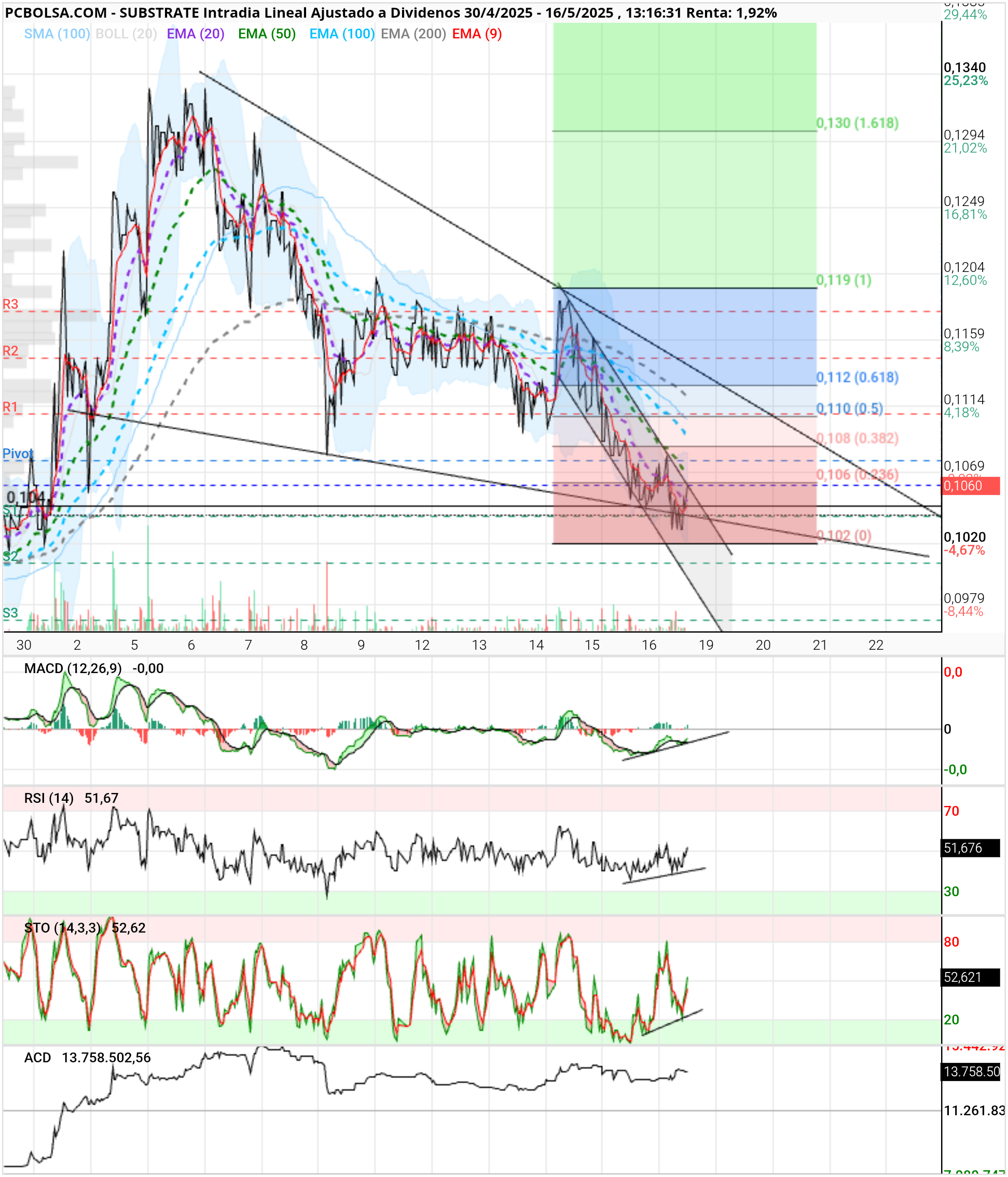Viewport: 1008px width, 1177px height.
Task: Click date 7 on the time axis
Action: click(x=248, y=645)
